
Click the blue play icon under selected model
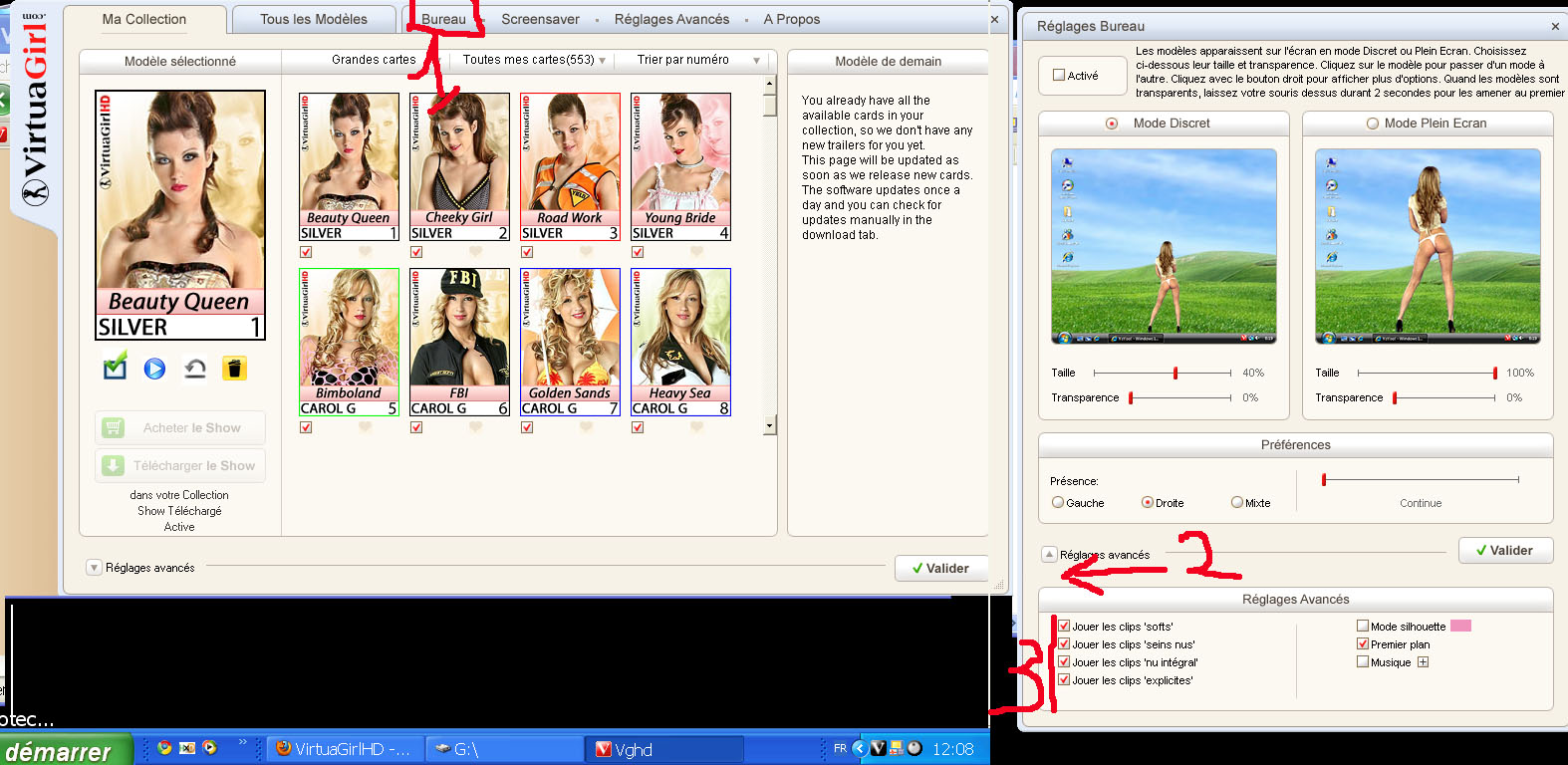pos(154,369)
